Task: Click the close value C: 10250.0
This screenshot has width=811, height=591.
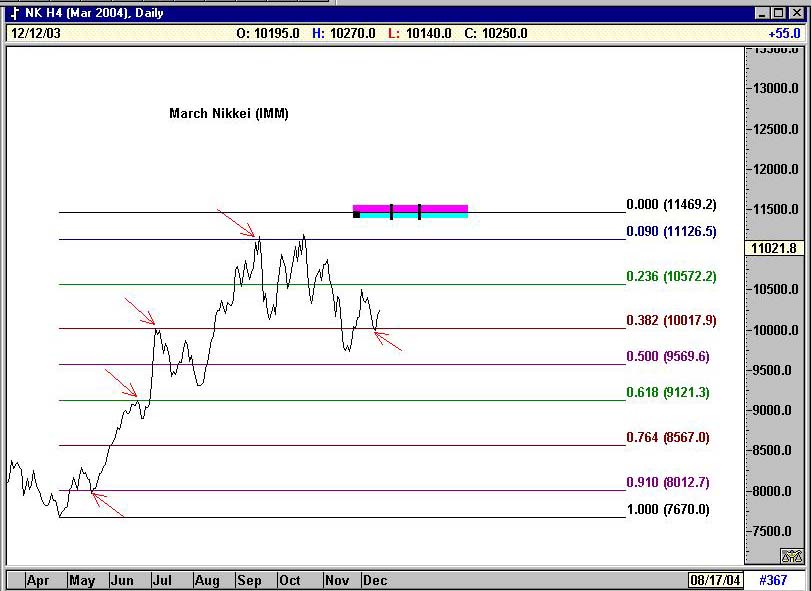Action: [x=496, y=34]
